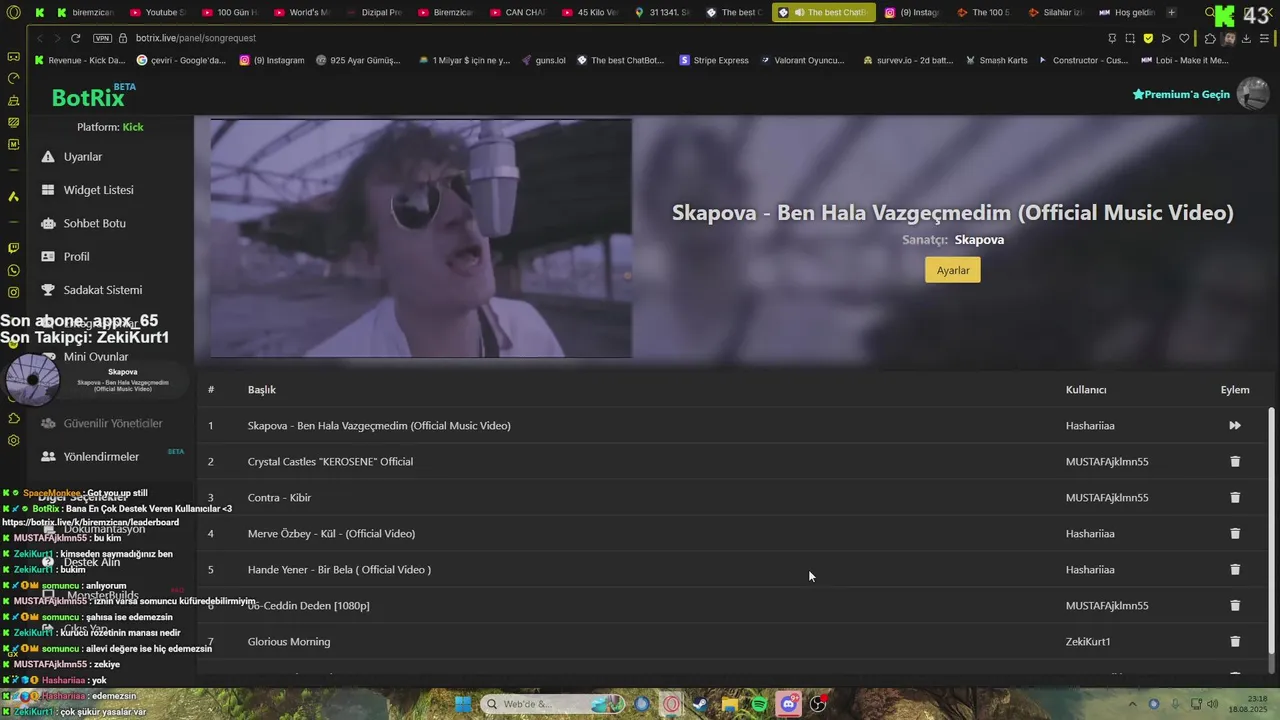
Task: Open Yönlendirmeler in the sidebar
Action: point(101,457)
